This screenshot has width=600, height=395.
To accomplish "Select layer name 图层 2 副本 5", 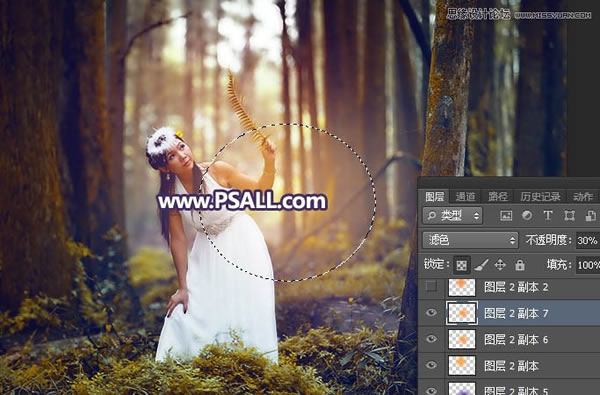I will coord(516,390).
